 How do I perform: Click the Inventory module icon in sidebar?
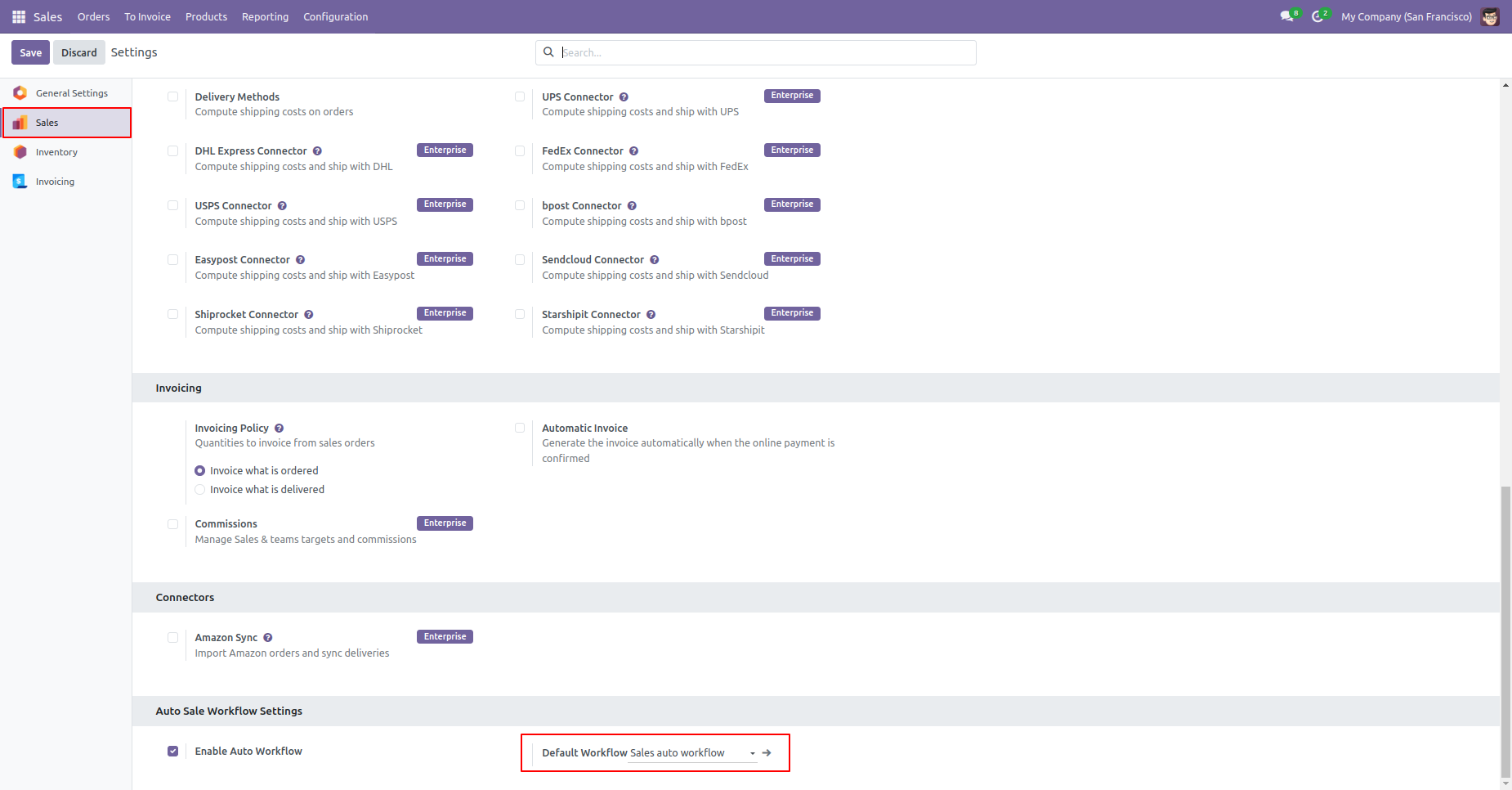point(20,152)
